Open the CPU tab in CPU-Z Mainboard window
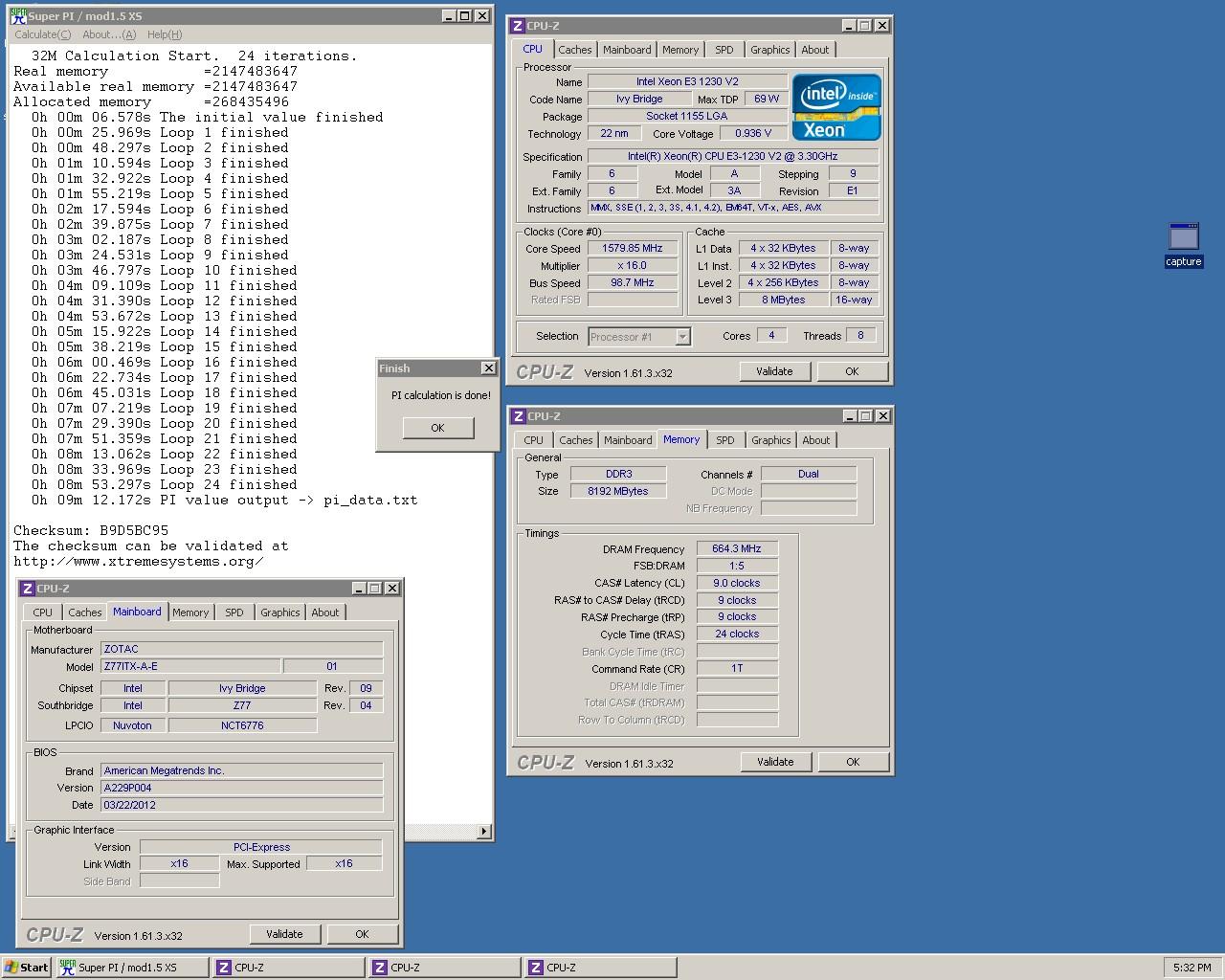The height and width of the screenshot is (980, 1225). (42, 612)
